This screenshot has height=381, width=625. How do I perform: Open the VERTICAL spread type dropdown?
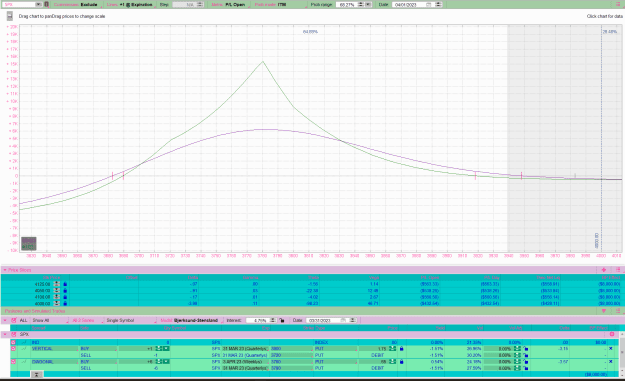(54, 349)
